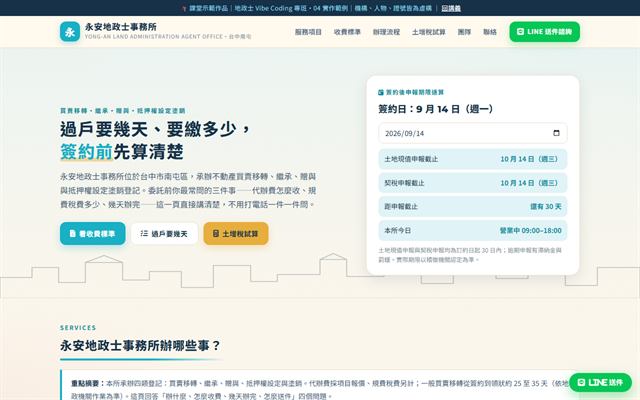This screenshot has width=640, height=400.
Task: Click the calendar icon beside 簽約後申報期限速算
Action: [x=381, y=93]
